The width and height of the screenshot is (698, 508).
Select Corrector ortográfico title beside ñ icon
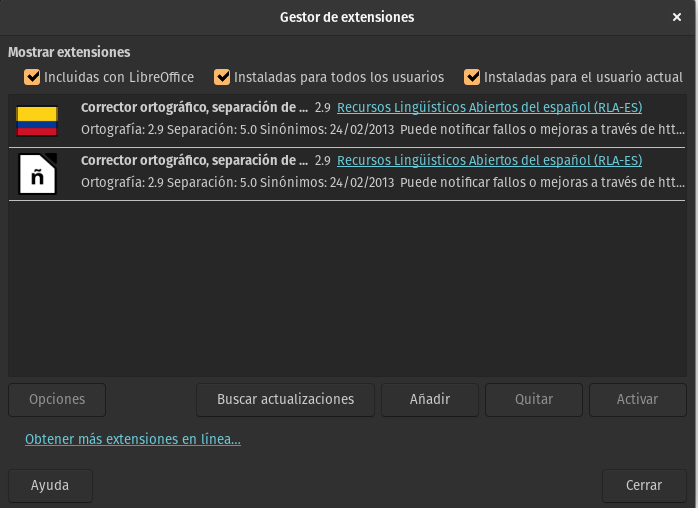pos(194,160)
